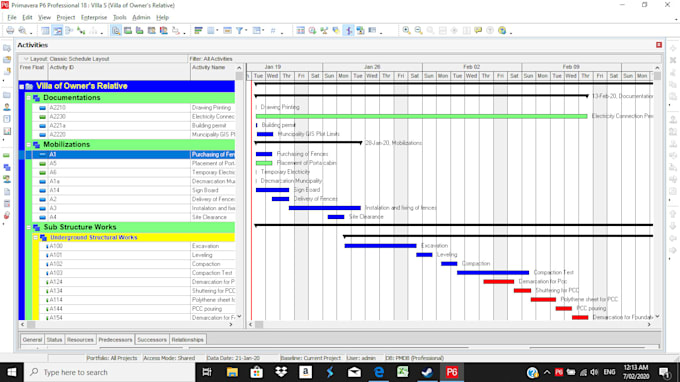Screen dimensions: 680x382
Task: Click the Zoom In magnifier icon
Action: (406, 30)
